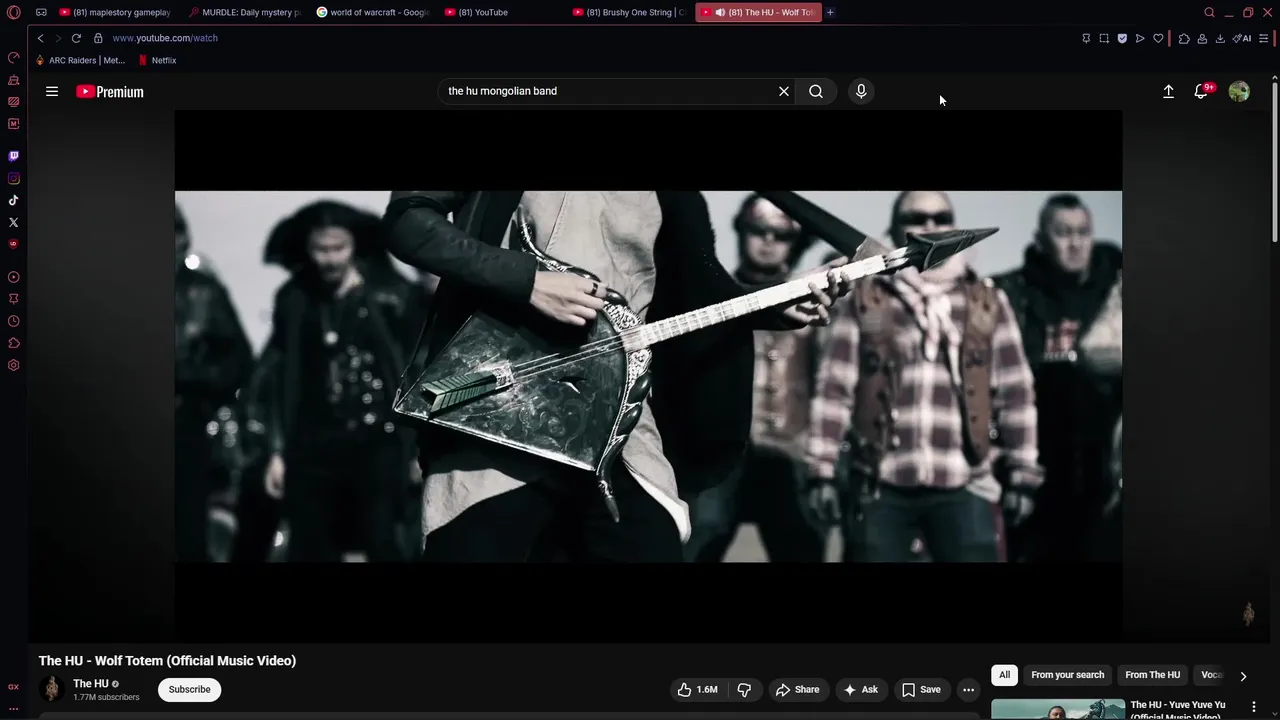Open The HU channel avatar
This screenshot has height=720, width=1280.
51,689
